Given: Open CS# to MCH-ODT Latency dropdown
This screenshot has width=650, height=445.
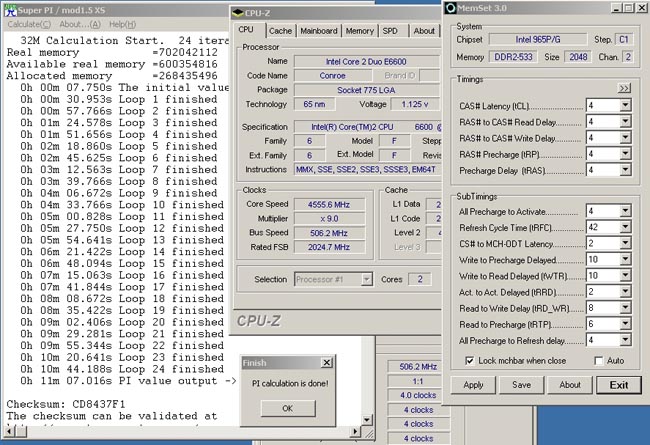Looking at the screenshot, I should [x=625, y=243].
